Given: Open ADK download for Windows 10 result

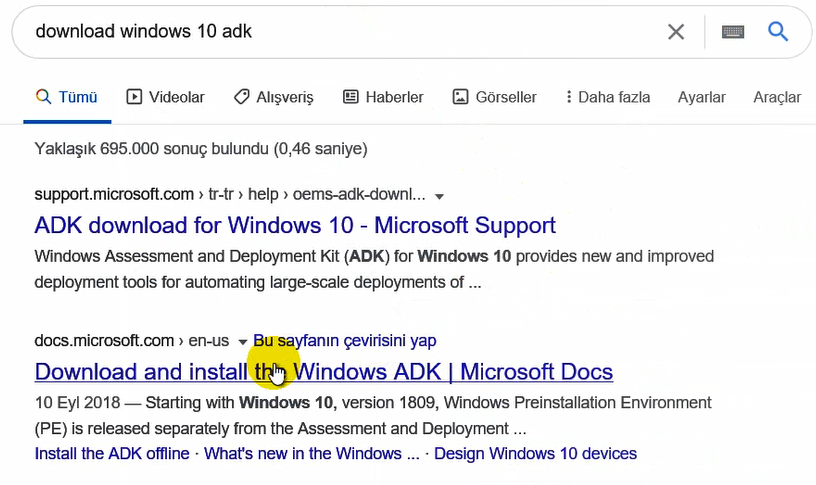Looking at the screenshot, I should pos(295,225).
